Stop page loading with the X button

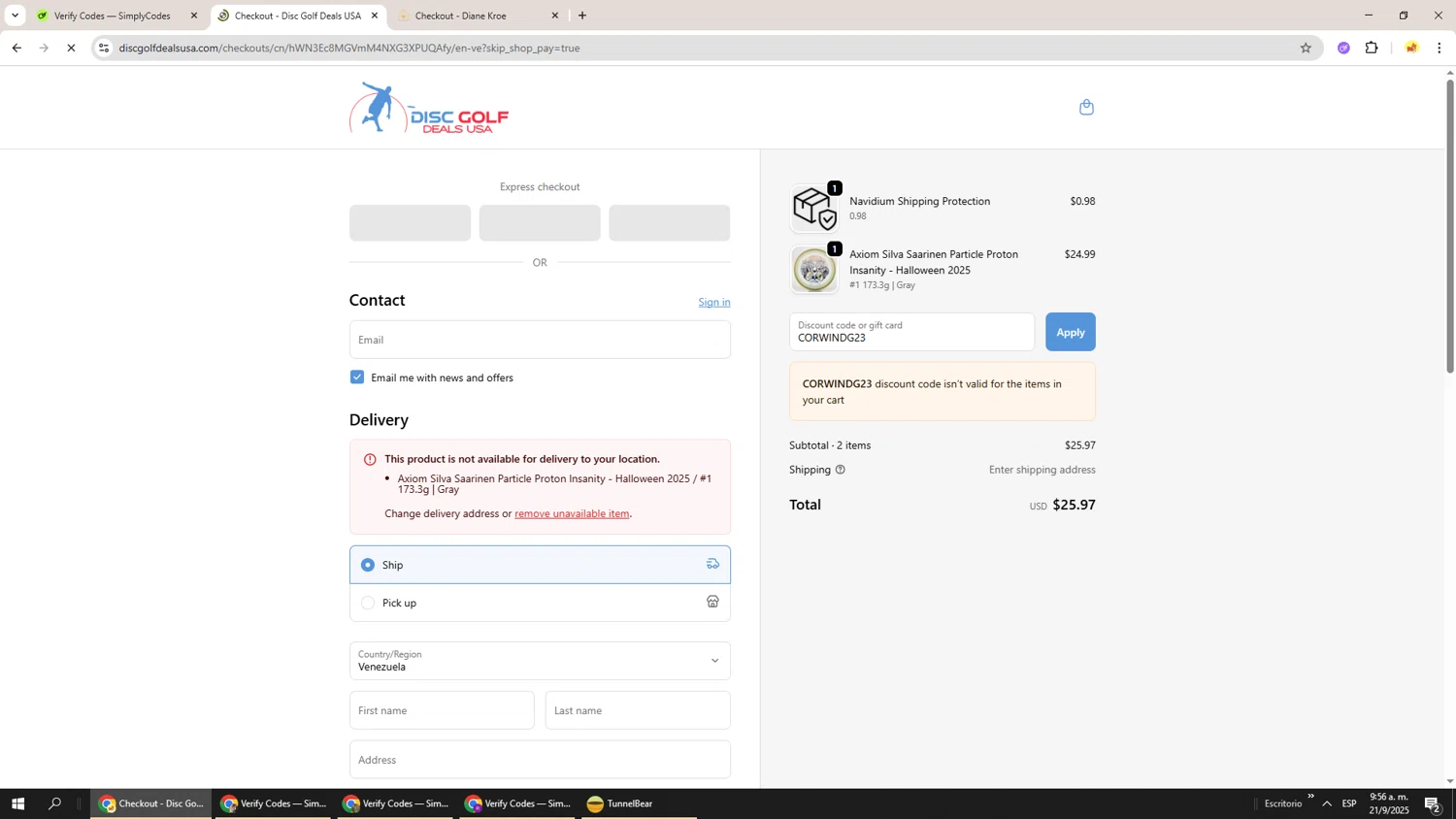pos(71,48)
